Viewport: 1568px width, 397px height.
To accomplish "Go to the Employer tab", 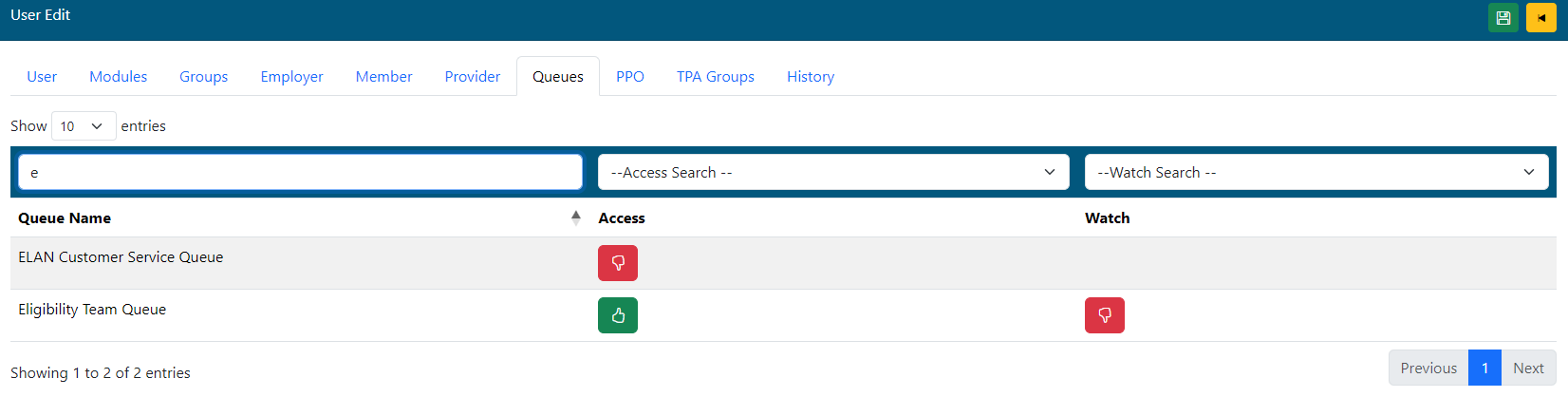I will pyautogui.click(x=291, y=77).
